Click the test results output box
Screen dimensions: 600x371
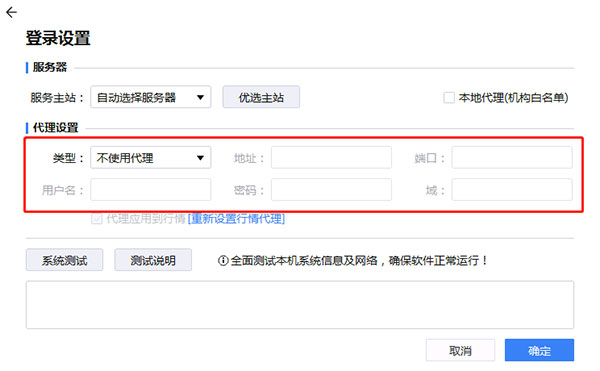coord(300,305)
